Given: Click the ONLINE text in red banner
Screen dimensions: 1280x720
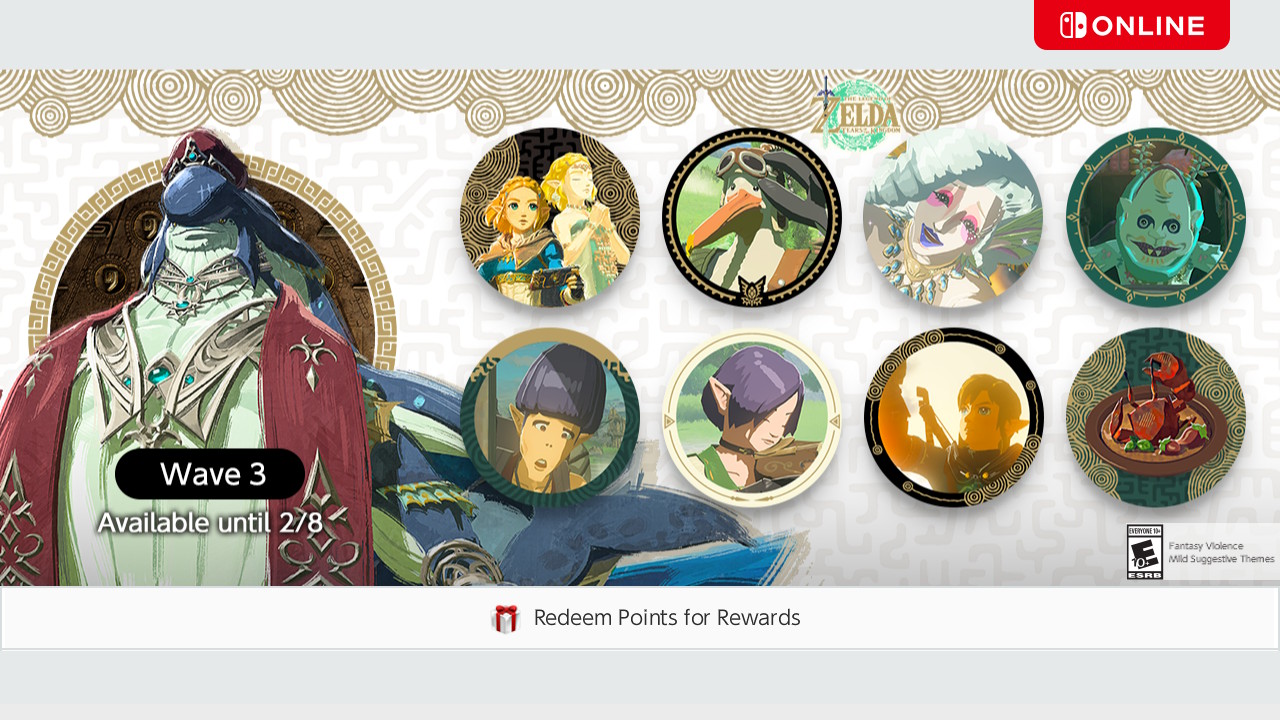Looking at the screenshot, I should (1148, 26).
